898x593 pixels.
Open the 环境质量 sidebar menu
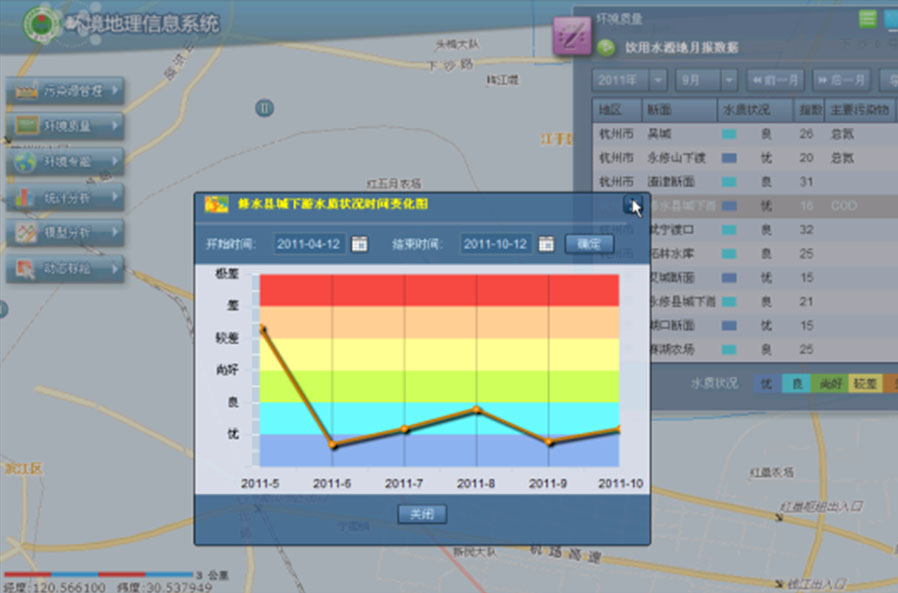pyautogui.click(x=65, y=126)
